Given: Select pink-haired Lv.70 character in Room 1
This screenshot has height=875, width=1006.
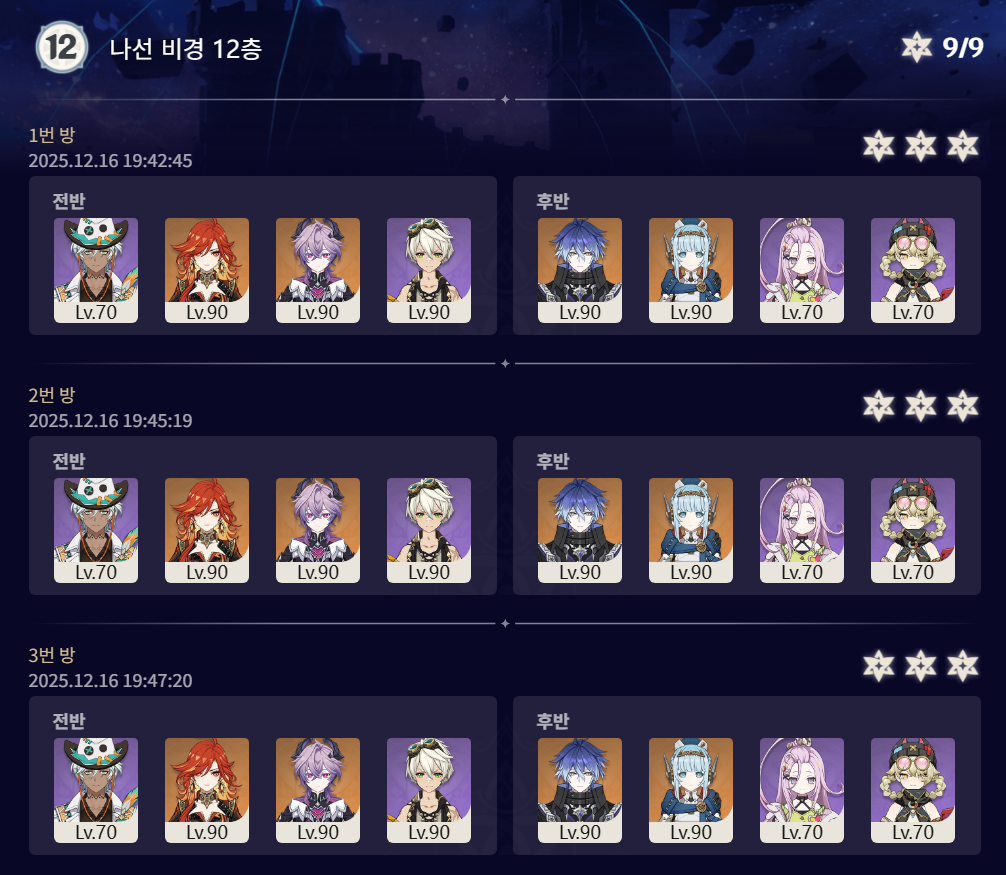Looking at the screenshot, I should [801, 270].
